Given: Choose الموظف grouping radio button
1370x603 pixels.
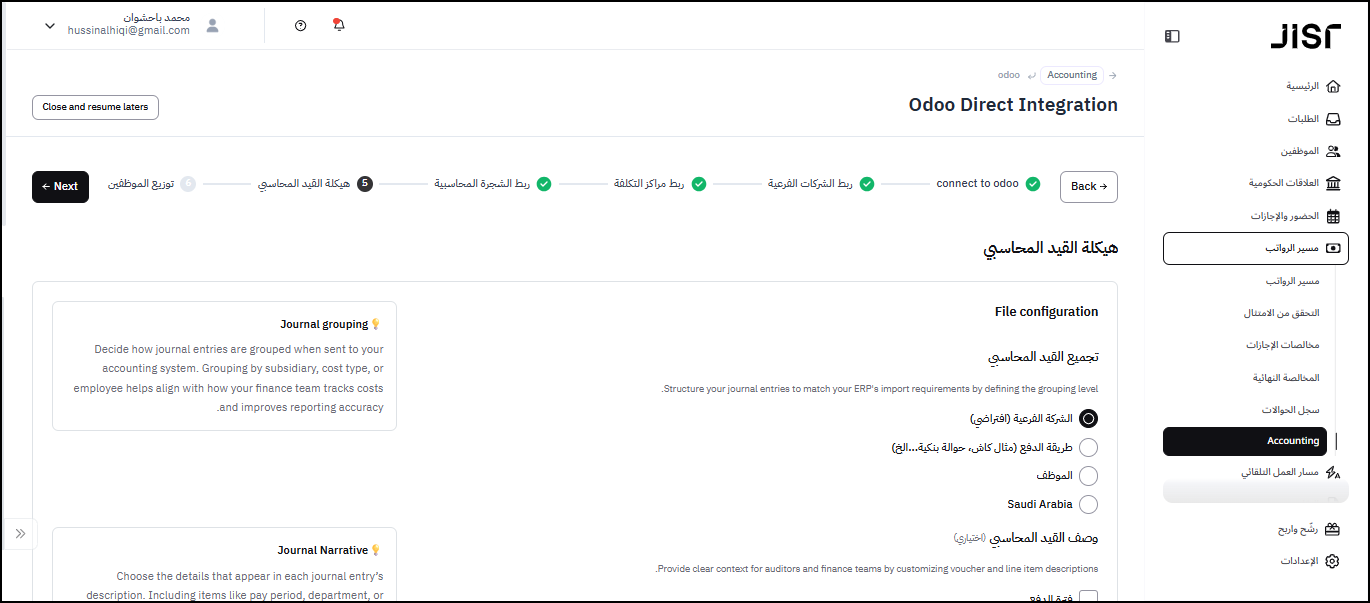Looking at the screenshot, I should pos(1088,476).
